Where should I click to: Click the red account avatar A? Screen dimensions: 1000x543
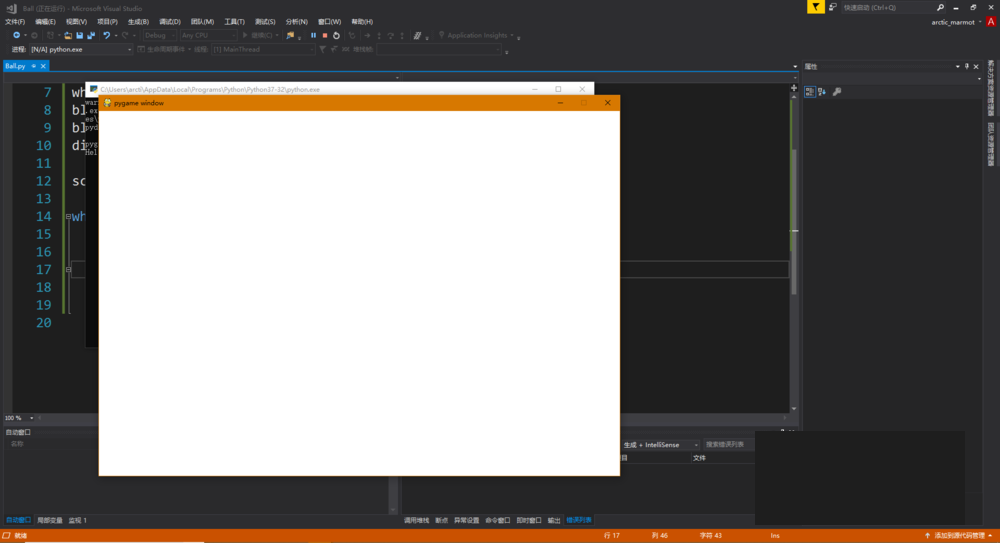991,22
